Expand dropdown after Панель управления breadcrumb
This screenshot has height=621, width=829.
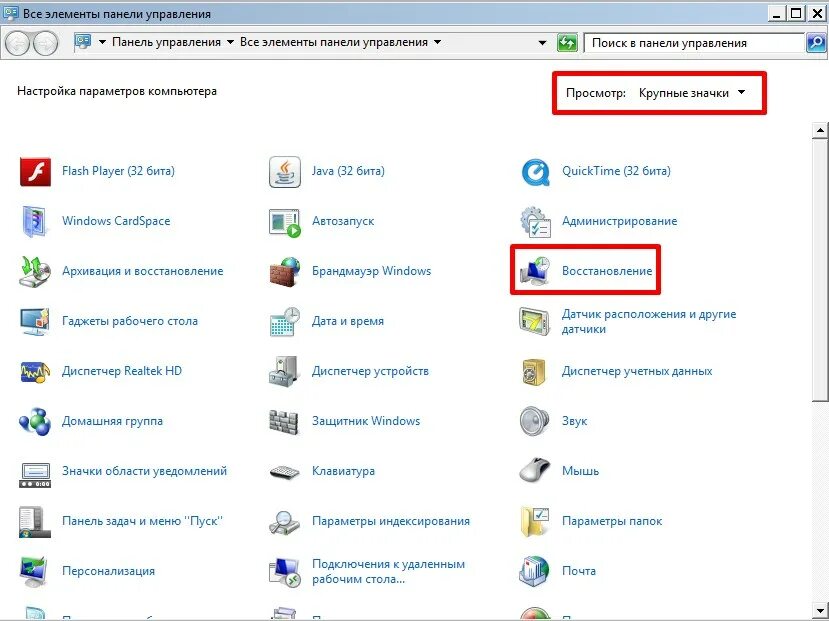231,42
